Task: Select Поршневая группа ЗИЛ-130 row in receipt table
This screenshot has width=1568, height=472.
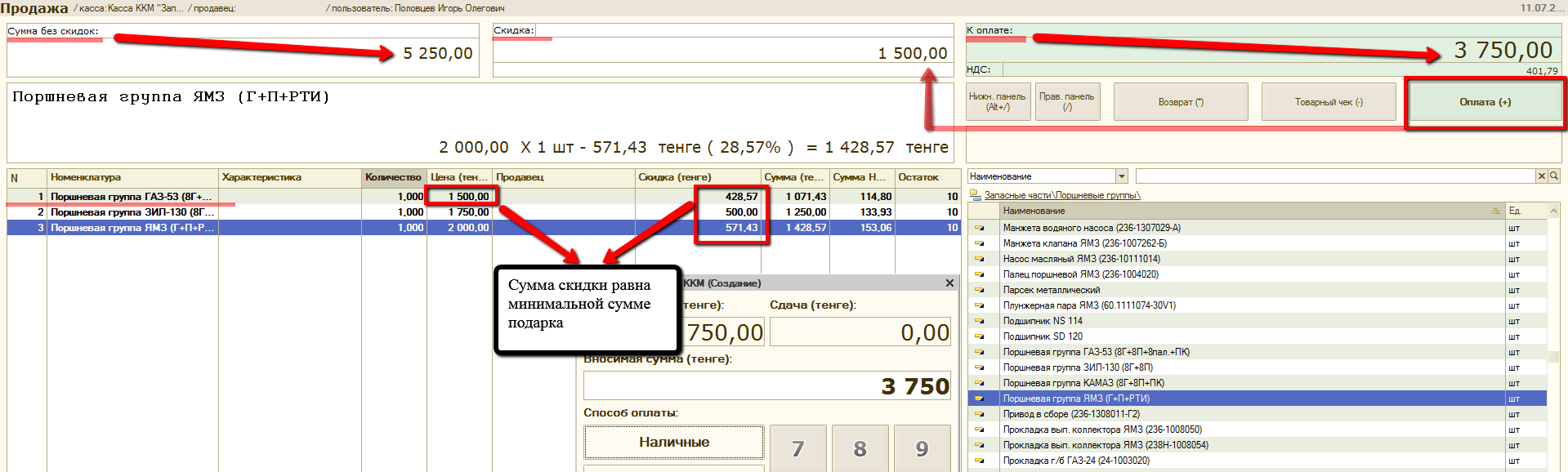Action: [131, 212]
